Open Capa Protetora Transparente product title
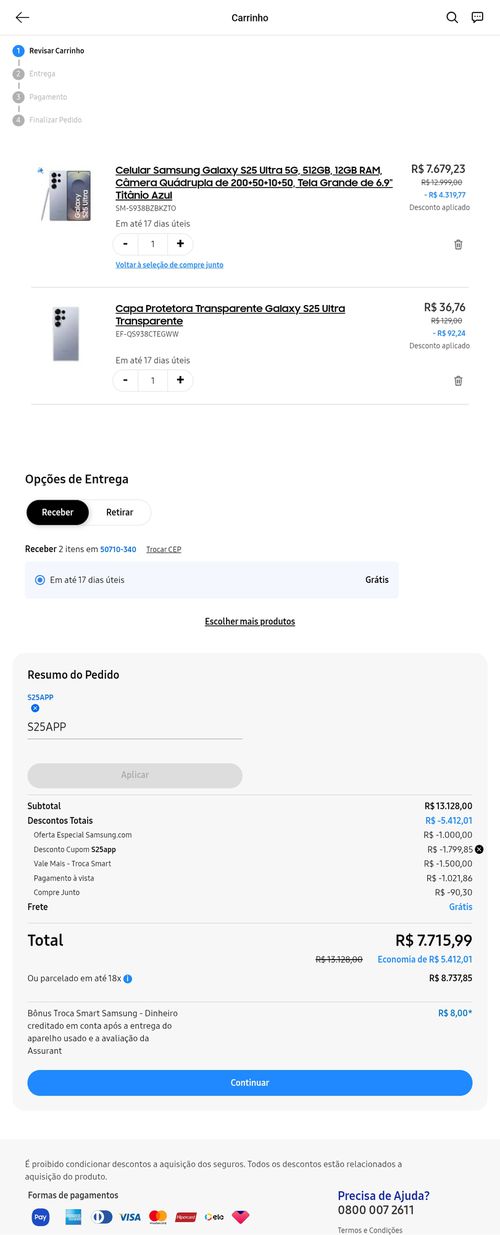 (230, 315)
